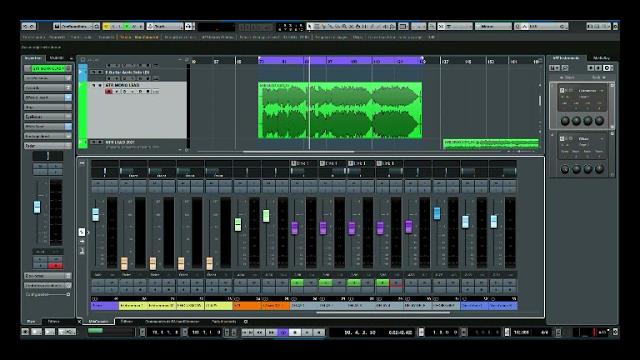Expand the last Inspector section above the fader

point(48,146)
